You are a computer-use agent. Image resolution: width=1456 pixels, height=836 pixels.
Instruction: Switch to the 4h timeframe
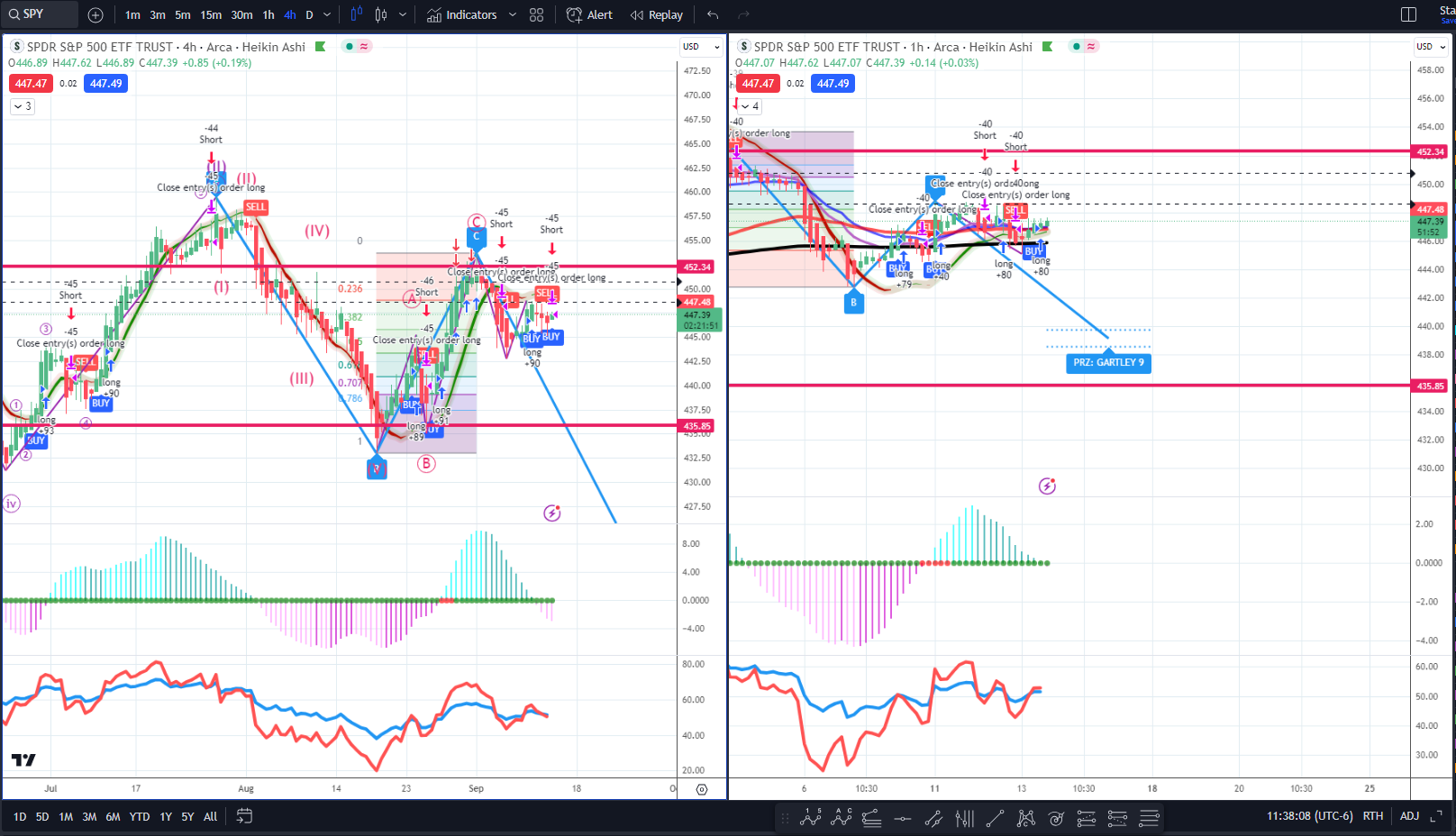290,14
